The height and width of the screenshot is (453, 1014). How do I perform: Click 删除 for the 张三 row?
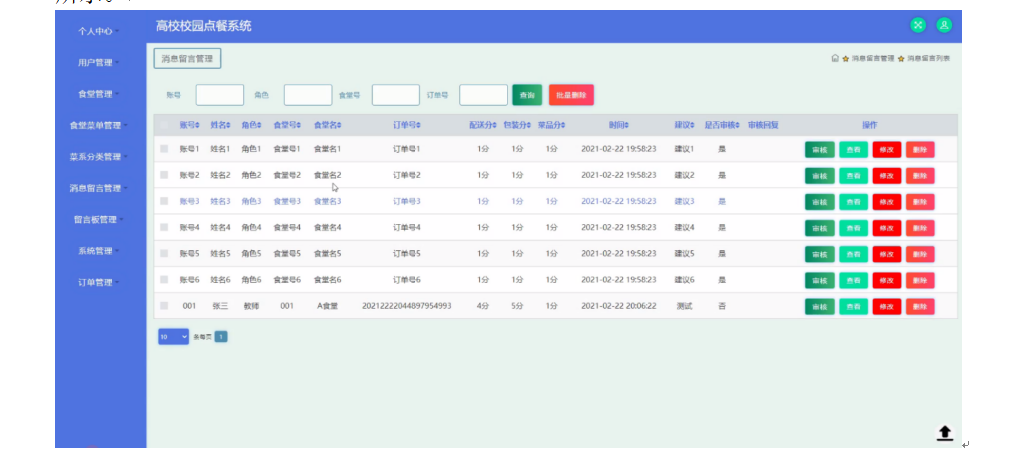point(920,306)
